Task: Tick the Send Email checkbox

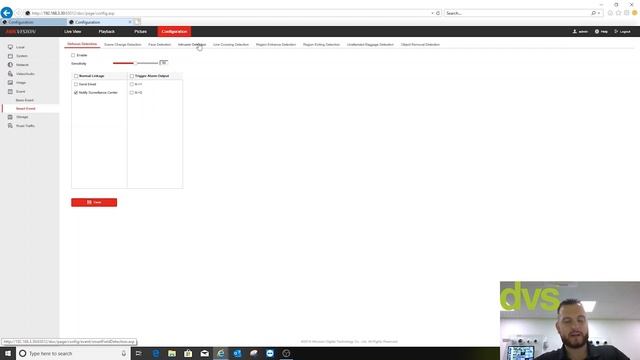Action: point(76,84)
